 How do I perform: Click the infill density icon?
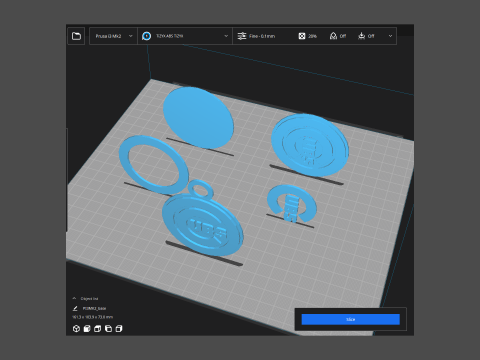[x=302, y=36]
